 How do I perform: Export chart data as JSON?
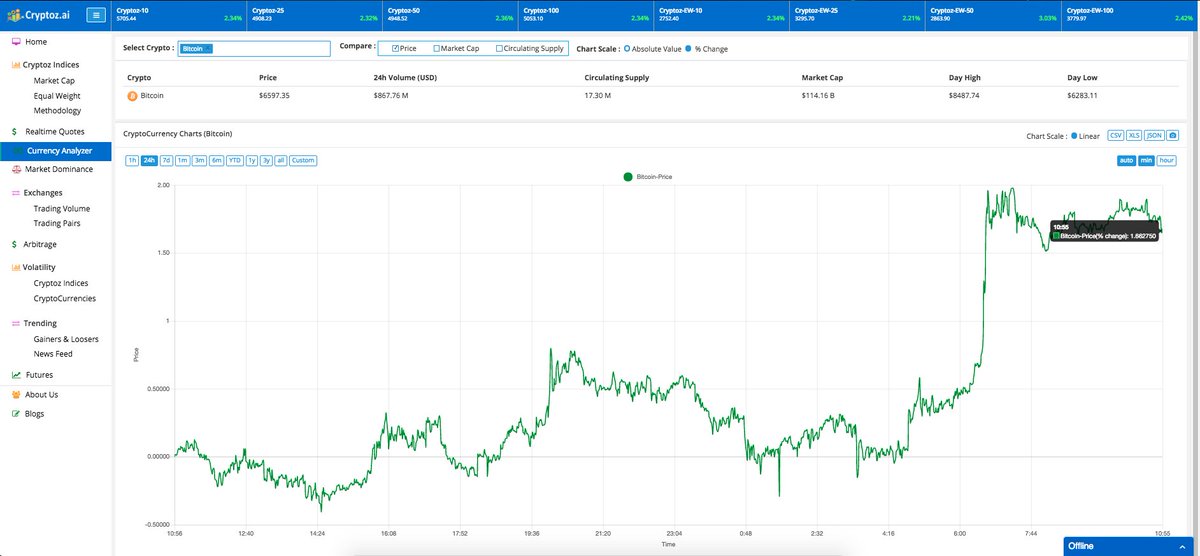pyautogui.click(x=1154, y=135)
